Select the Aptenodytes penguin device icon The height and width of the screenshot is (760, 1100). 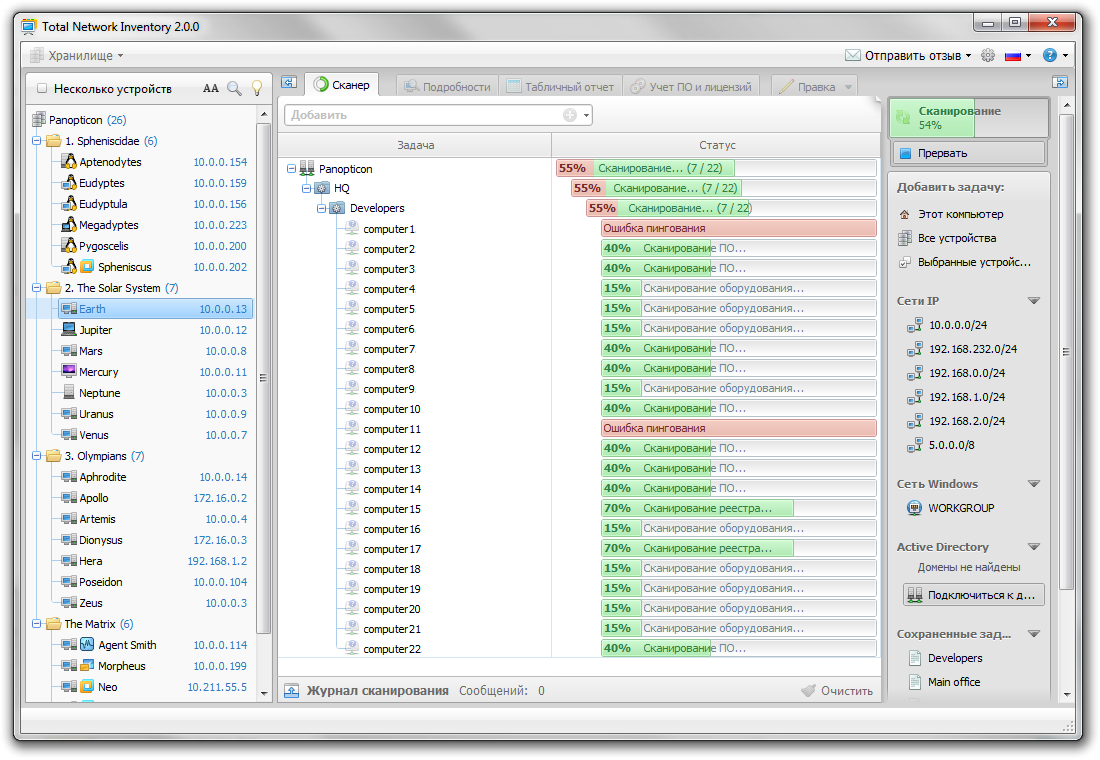69,162
